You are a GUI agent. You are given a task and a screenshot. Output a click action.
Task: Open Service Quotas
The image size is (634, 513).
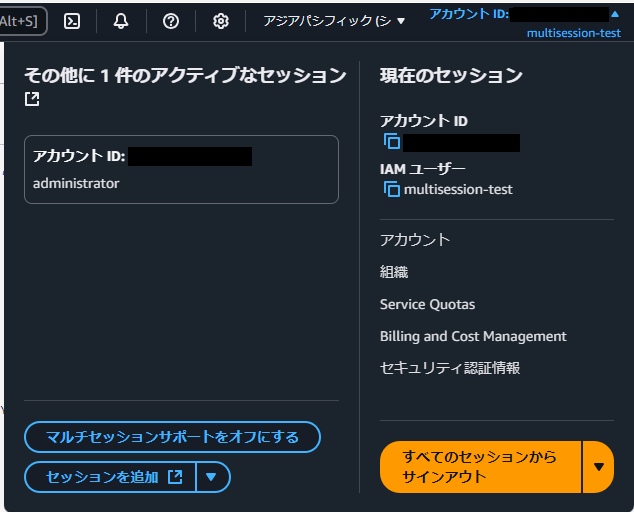coord(427,304)
